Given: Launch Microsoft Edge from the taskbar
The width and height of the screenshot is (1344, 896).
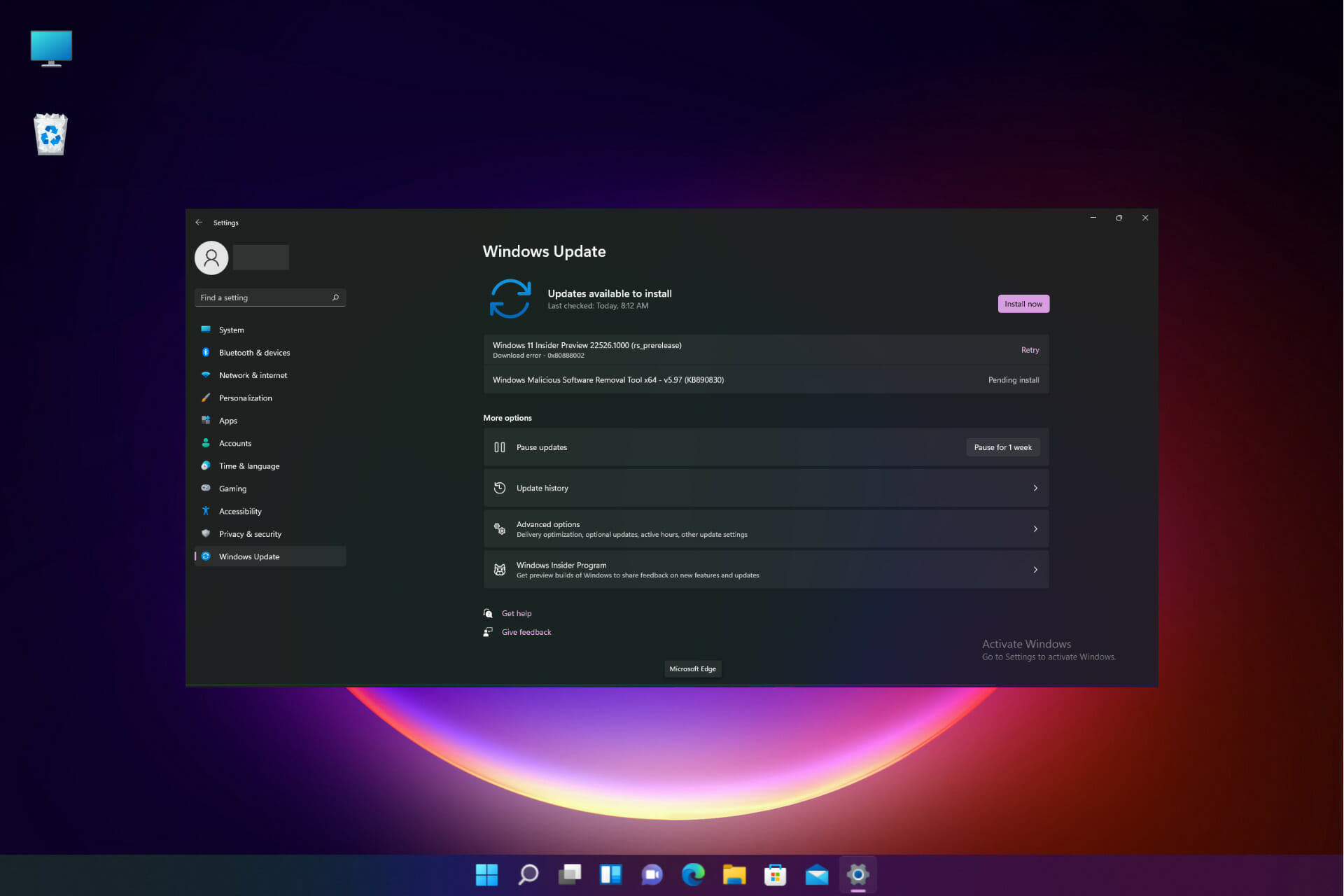Looking at the screenshot, I should 693,874.
